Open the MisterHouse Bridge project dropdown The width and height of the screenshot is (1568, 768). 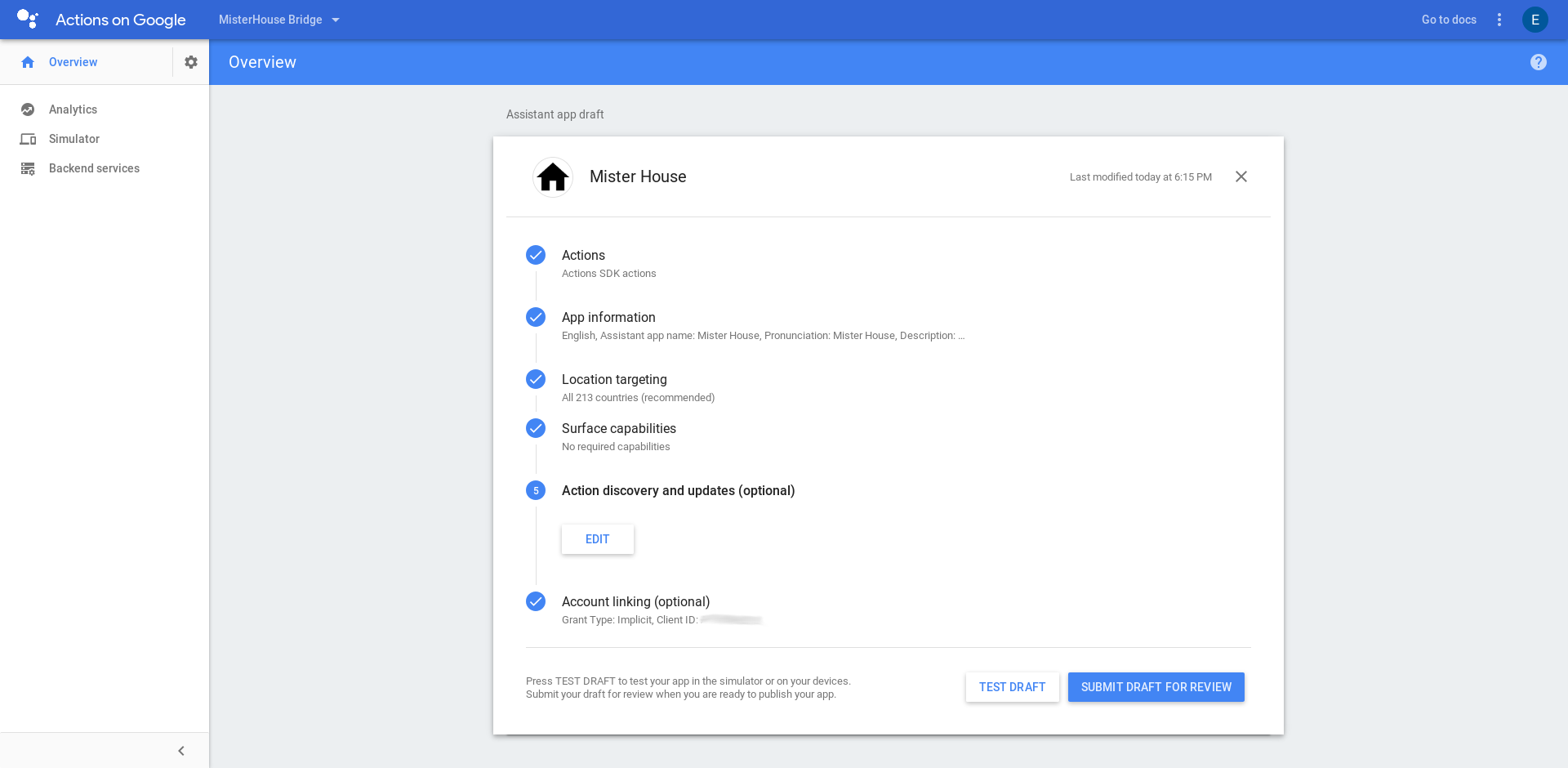tap(278, 20)
